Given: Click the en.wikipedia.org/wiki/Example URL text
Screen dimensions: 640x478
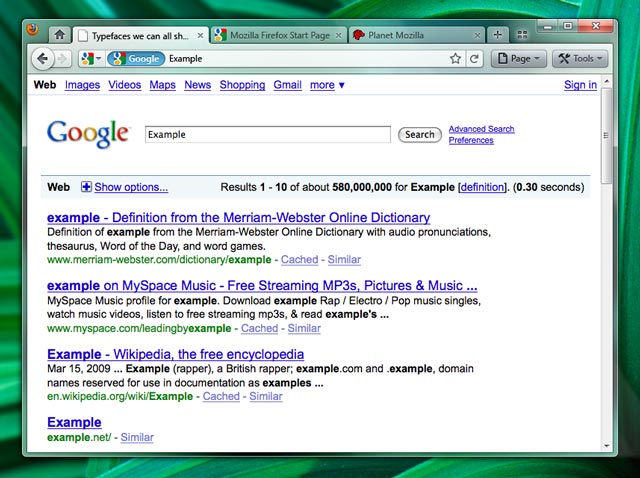Looking at the screenshot, I should 120,396.
